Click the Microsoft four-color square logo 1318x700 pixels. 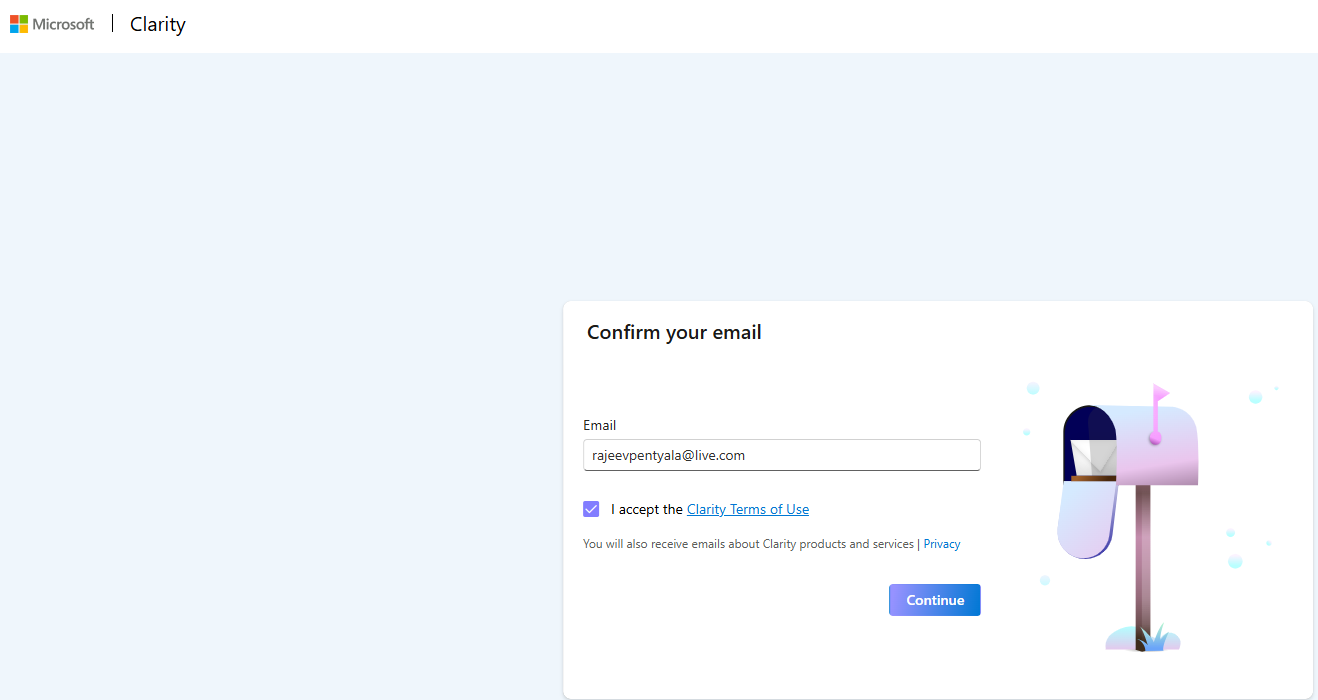point(19,24)
